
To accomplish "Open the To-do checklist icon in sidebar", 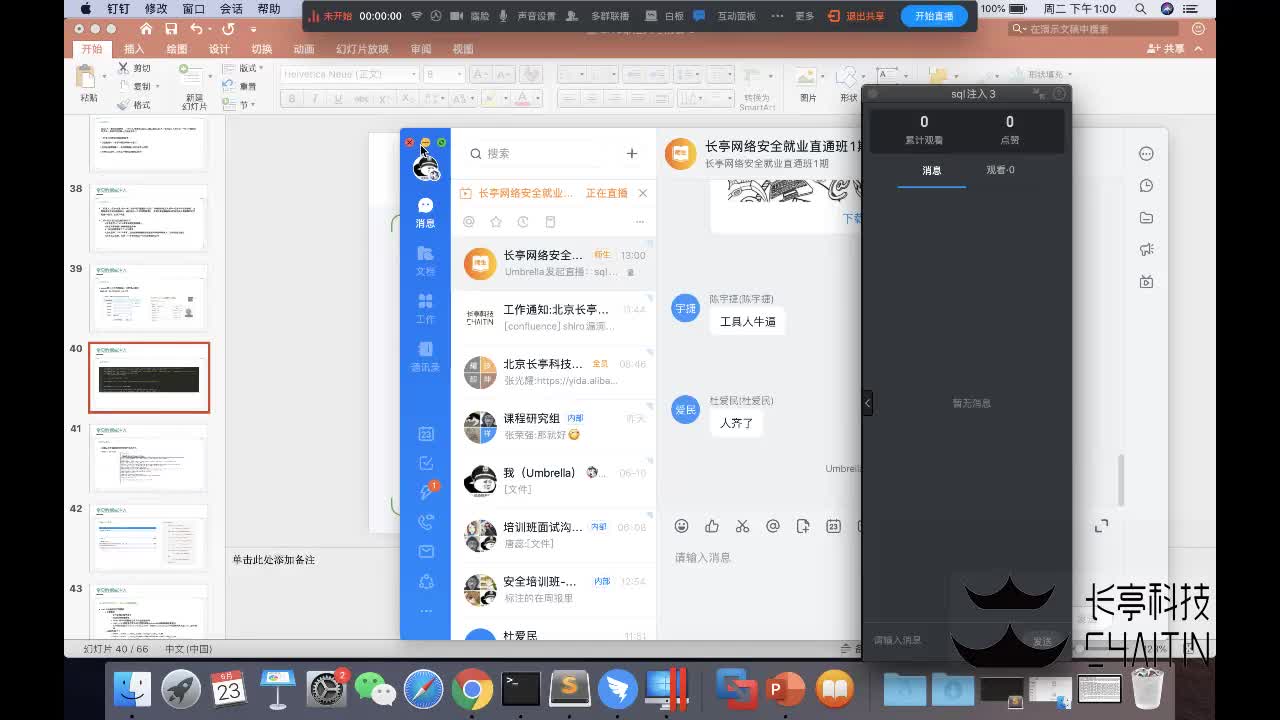I will click(x=426, y=463).
